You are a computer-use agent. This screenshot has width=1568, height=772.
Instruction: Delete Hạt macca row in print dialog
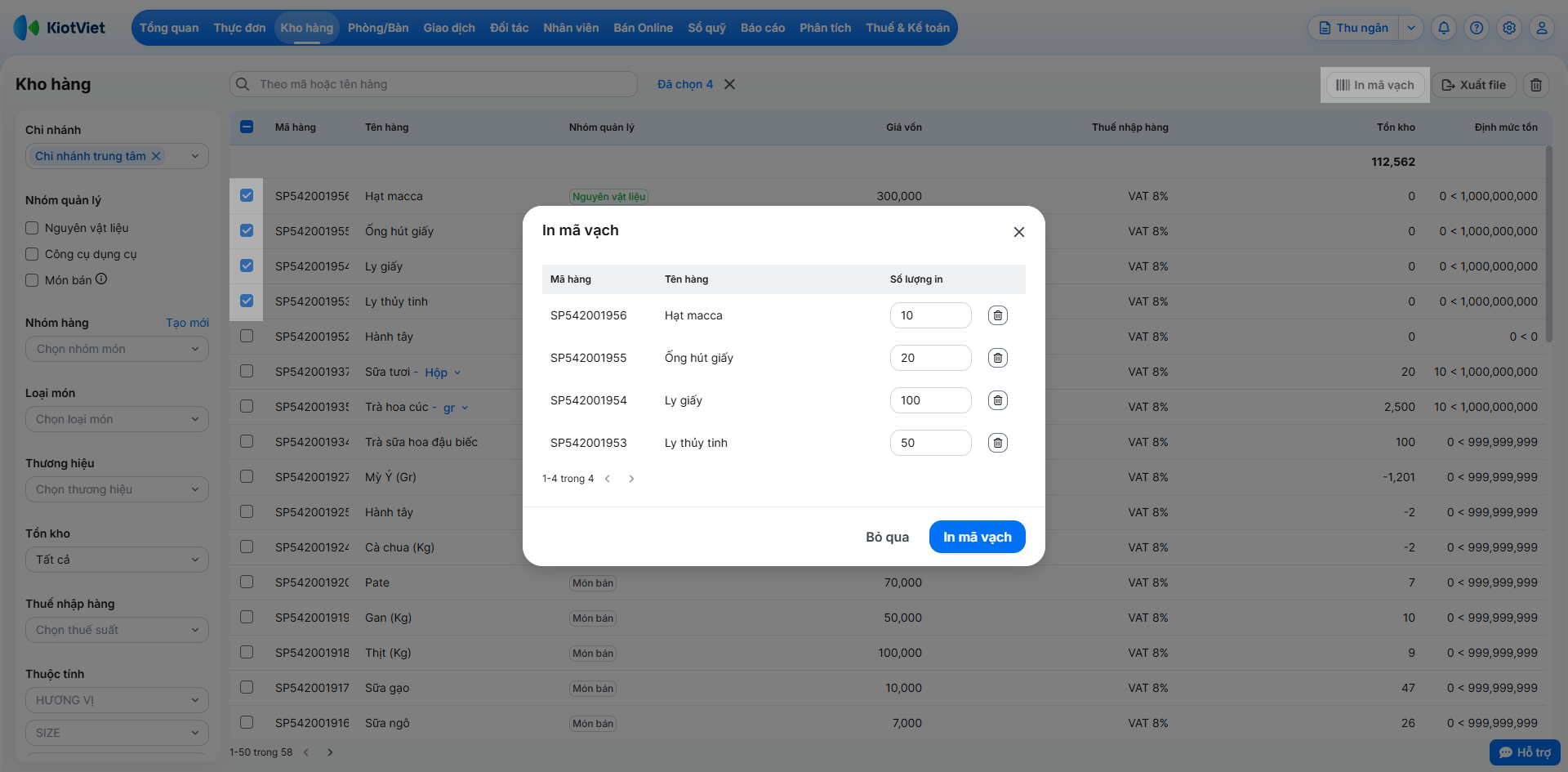pos(997,315)
